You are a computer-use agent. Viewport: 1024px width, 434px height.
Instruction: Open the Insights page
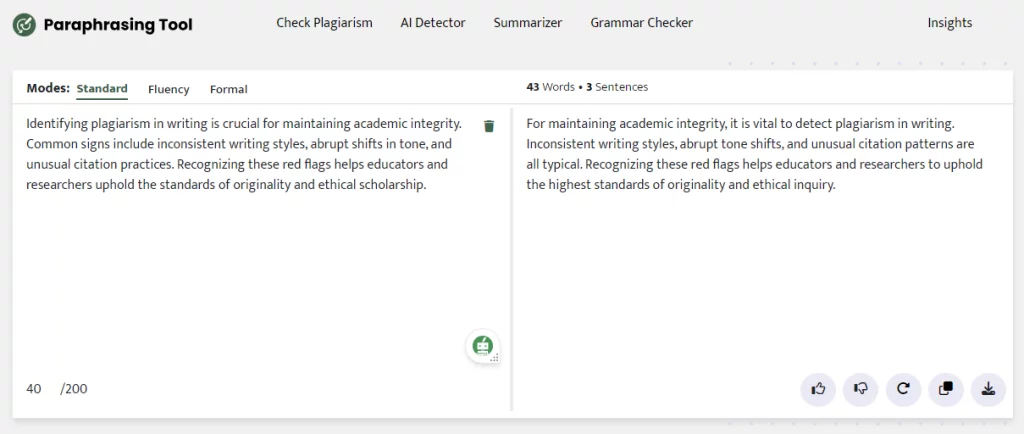point(949,23)
